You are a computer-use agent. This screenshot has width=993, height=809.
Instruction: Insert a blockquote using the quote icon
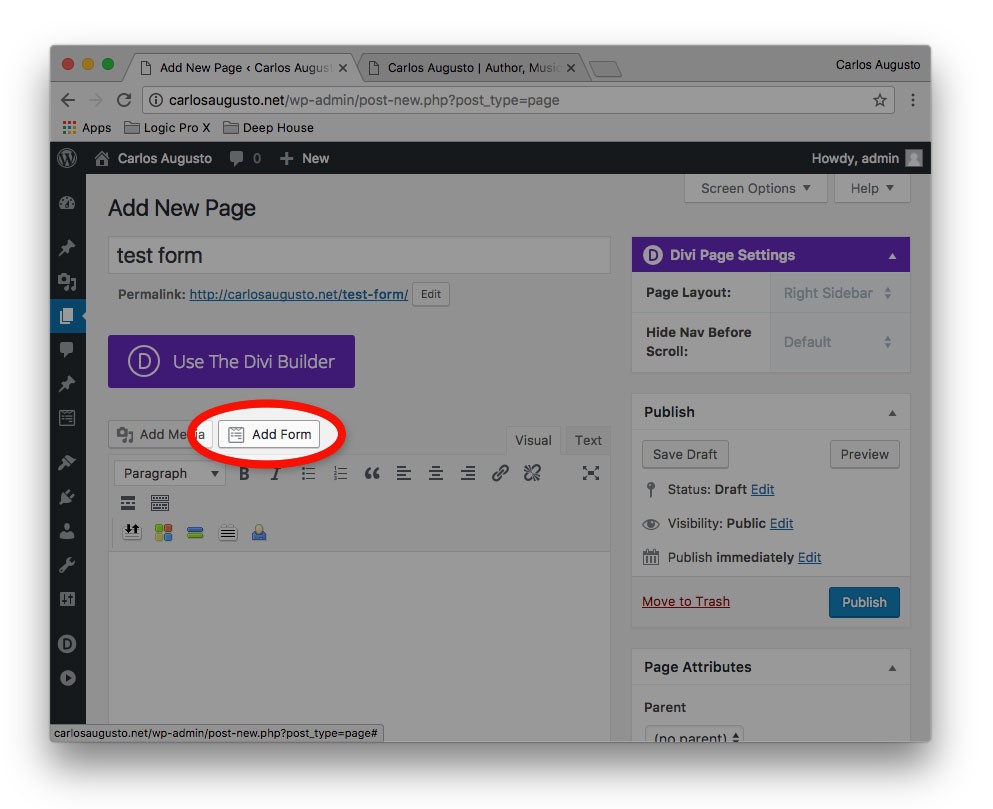point(372,474)
